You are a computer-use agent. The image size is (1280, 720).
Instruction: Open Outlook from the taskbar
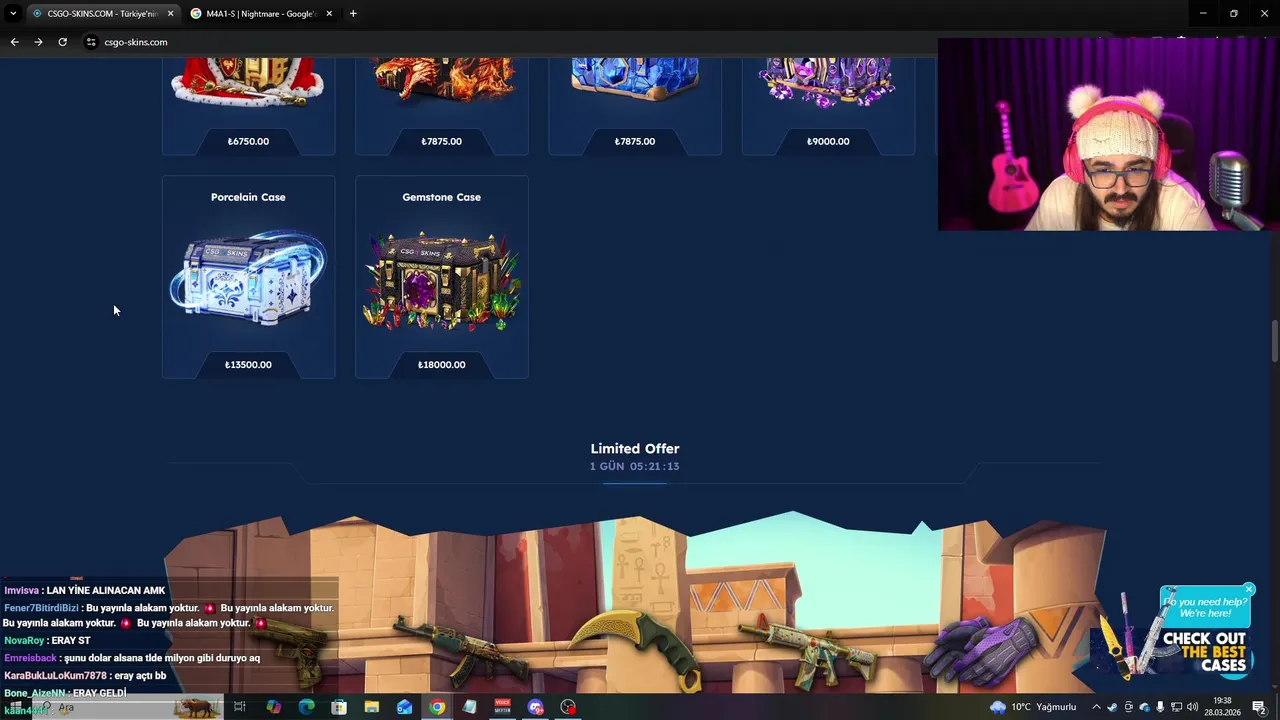click(404, 707)
